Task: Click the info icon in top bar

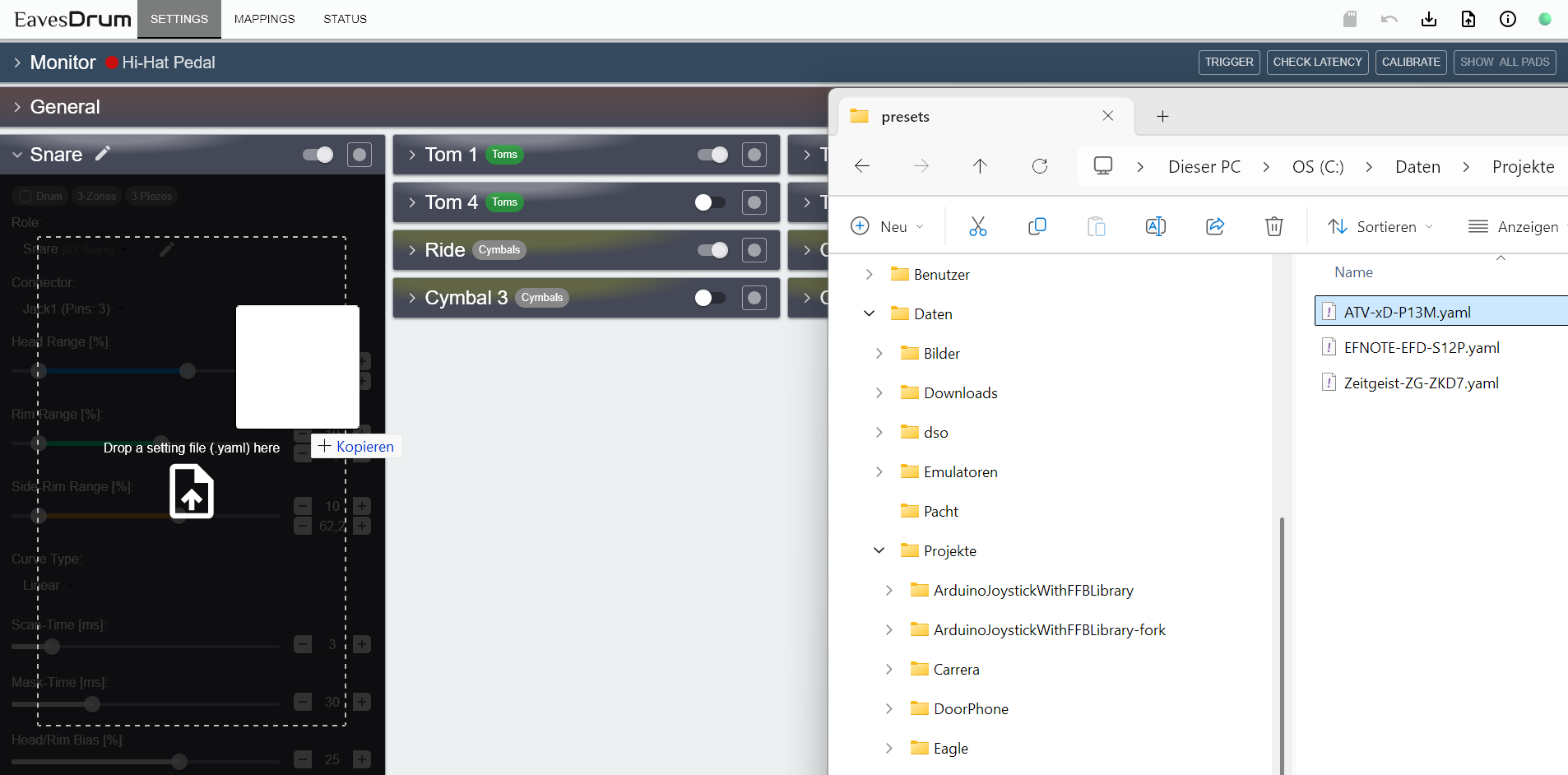Action: tap(1508, 19)
